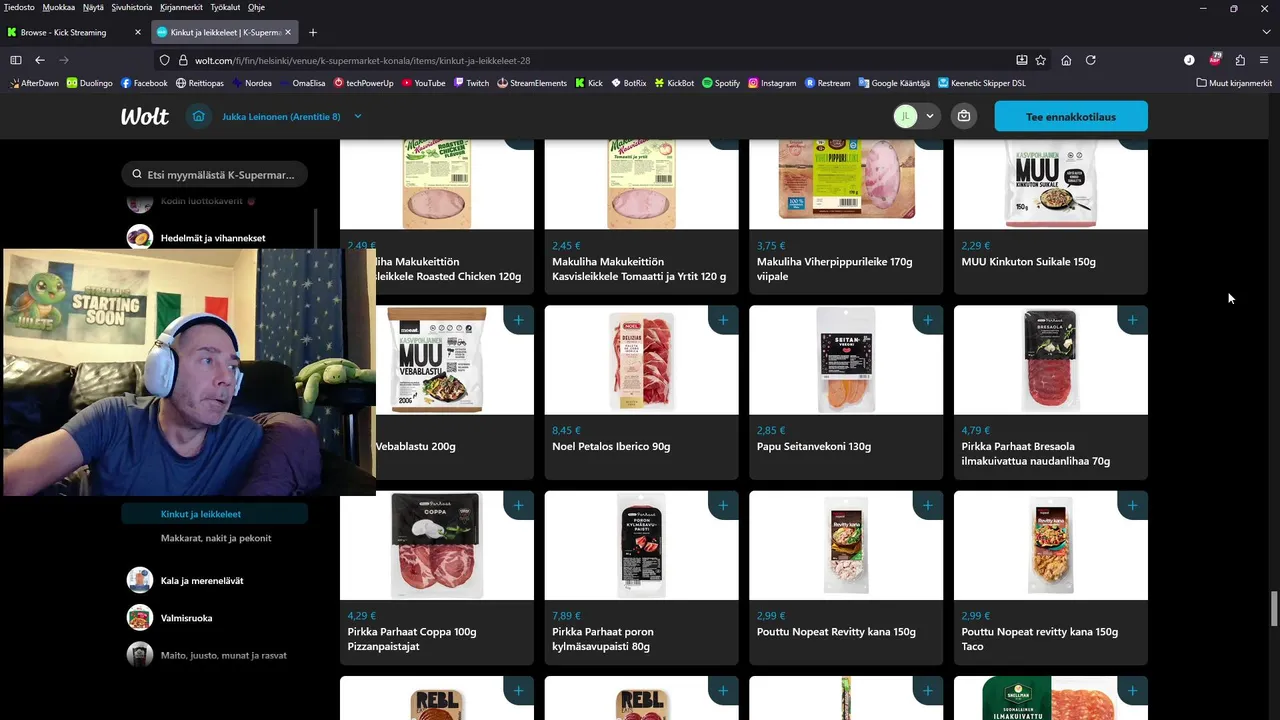Open Papu Seitanvekoni product image
Viewport: 1280px width, 720px height.
point(846,360)
